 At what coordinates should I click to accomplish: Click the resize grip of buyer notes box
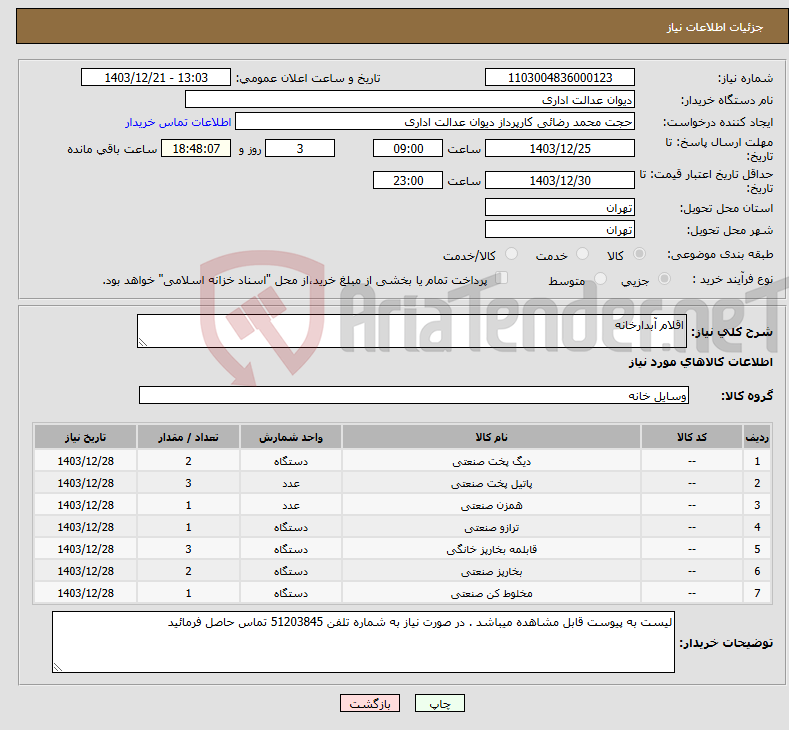(58, 667)
